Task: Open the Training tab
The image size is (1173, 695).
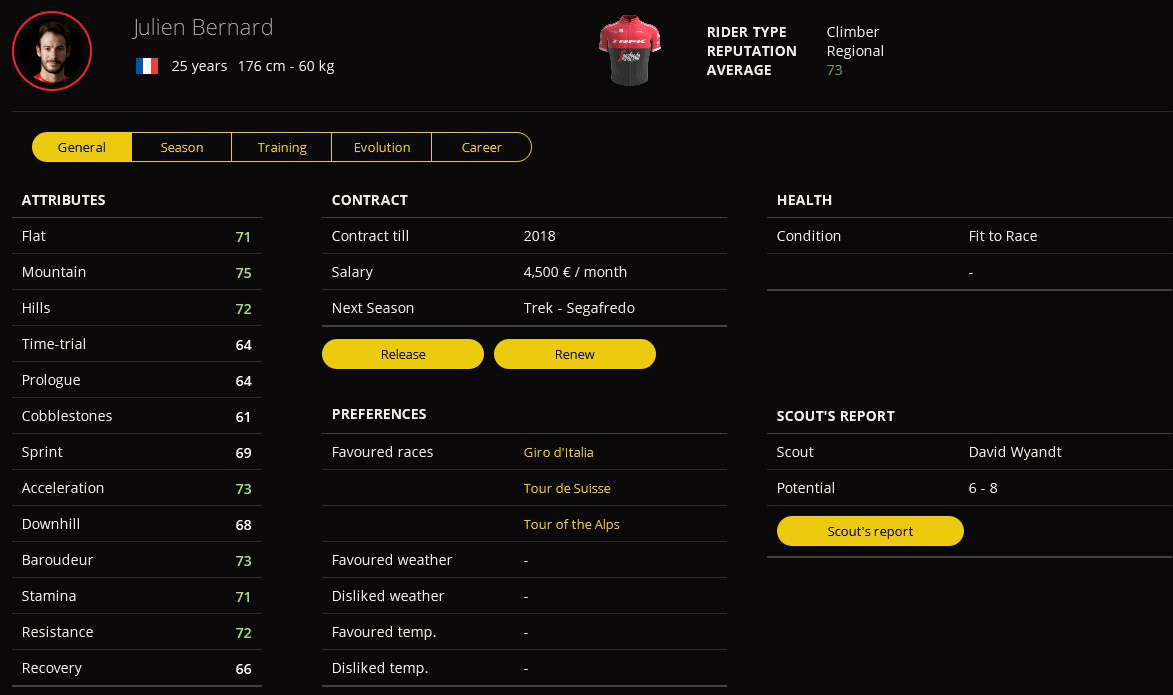Action: [x=282, y=147]
